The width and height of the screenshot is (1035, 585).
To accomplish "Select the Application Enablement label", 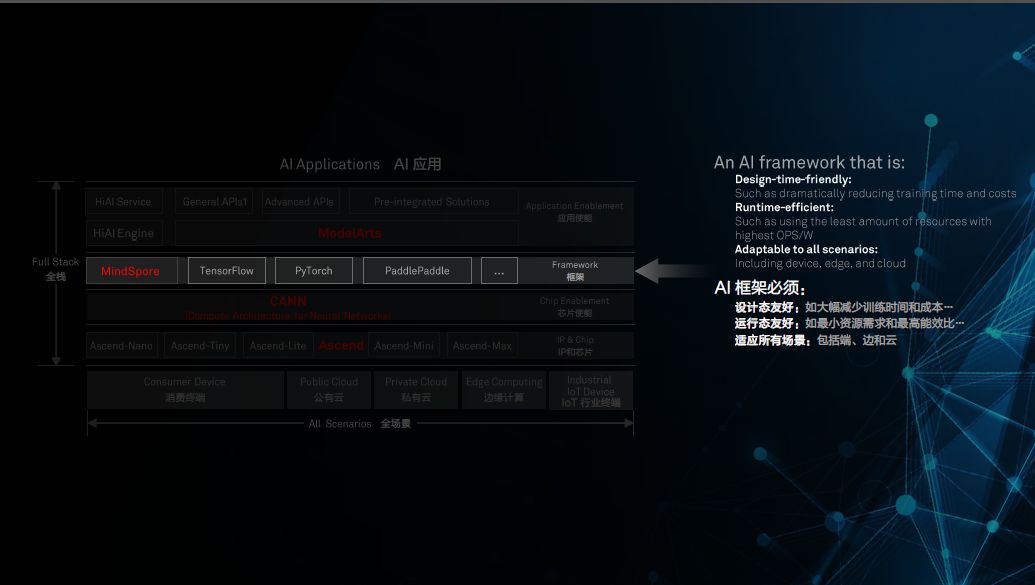I will pos(574,211).
